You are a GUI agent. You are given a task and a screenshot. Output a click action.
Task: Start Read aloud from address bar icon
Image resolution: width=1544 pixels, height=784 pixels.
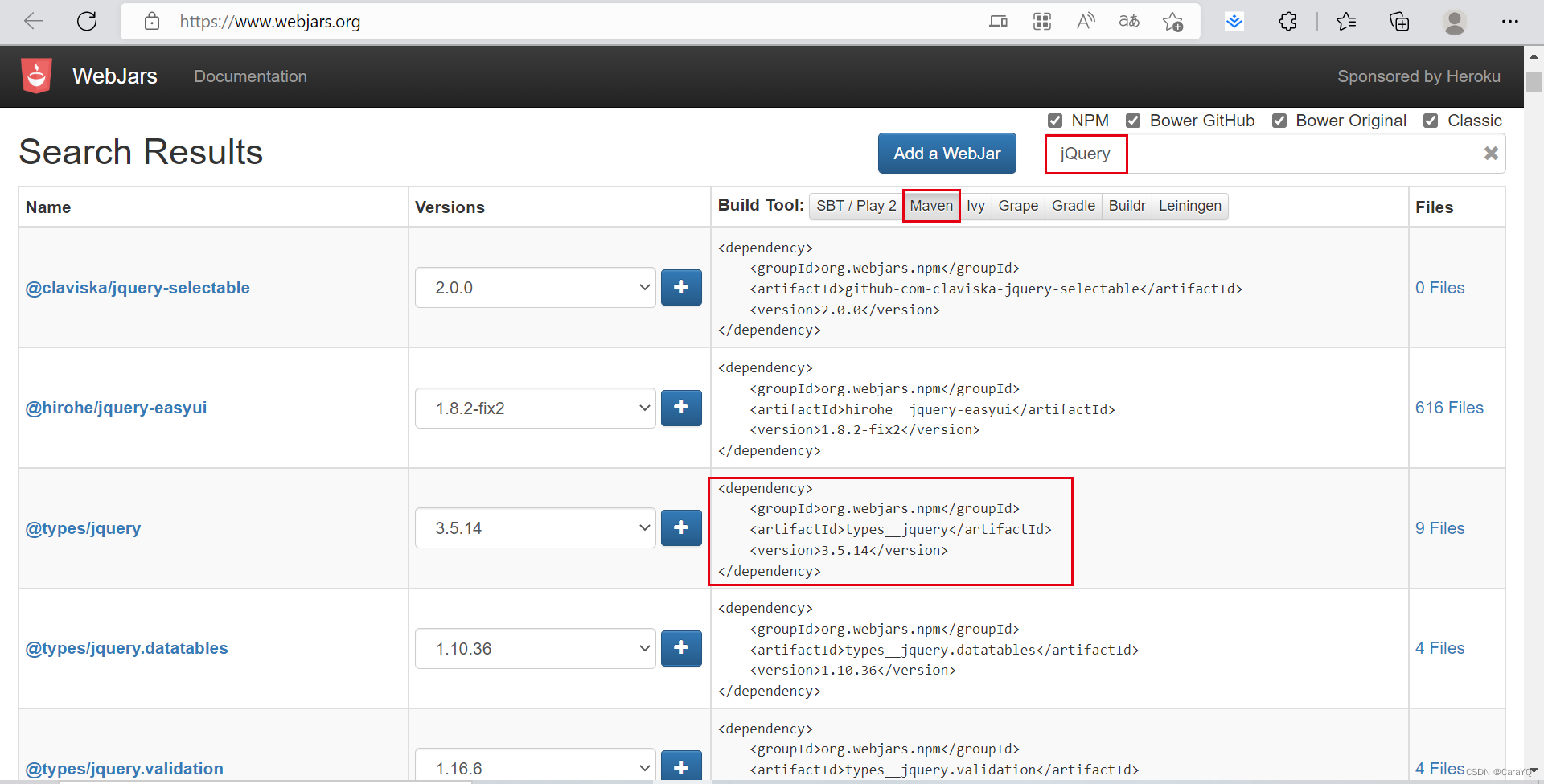tap(1086, 22)
